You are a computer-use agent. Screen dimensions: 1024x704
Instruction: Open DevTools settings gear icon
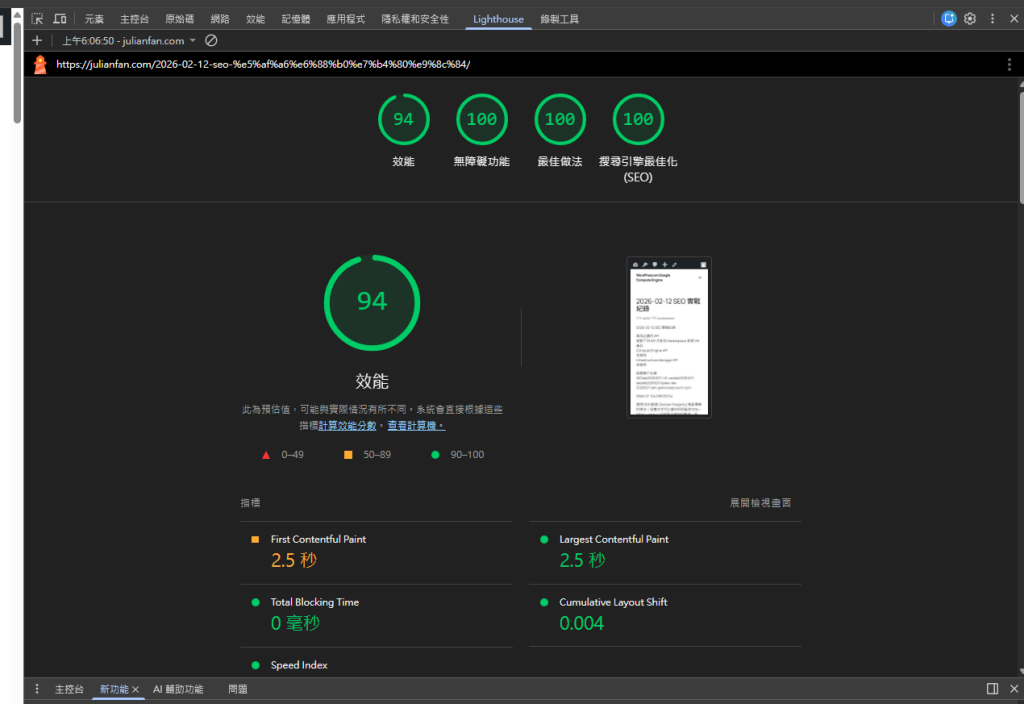click(970, 19)
